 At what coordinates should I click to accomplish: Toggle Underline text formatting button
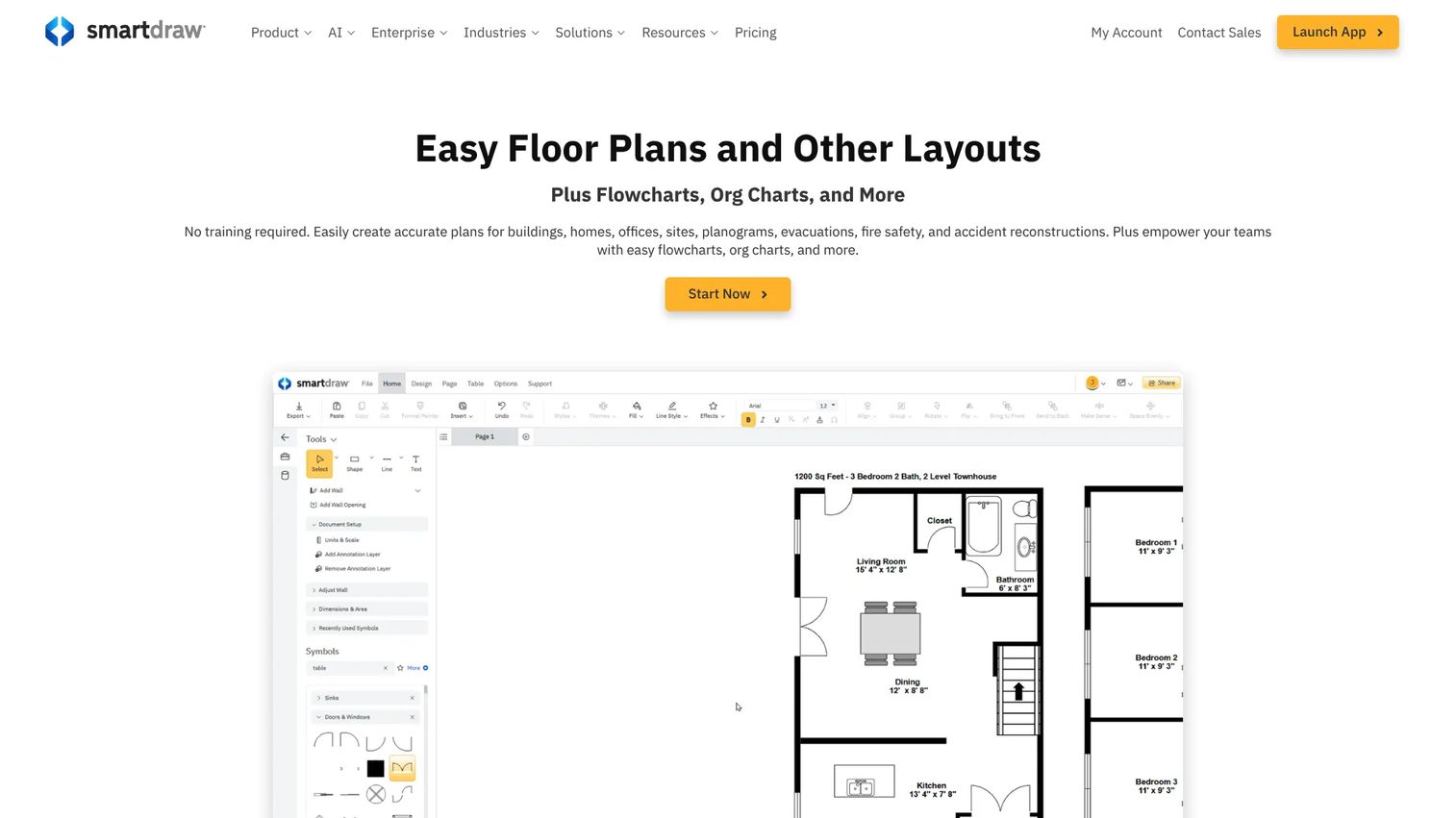coord(777,420)
